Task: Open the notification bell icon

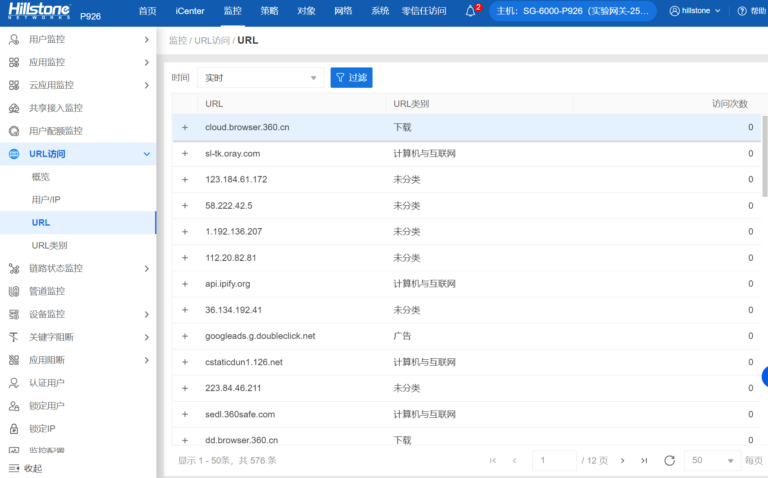Action: point(470,11)
